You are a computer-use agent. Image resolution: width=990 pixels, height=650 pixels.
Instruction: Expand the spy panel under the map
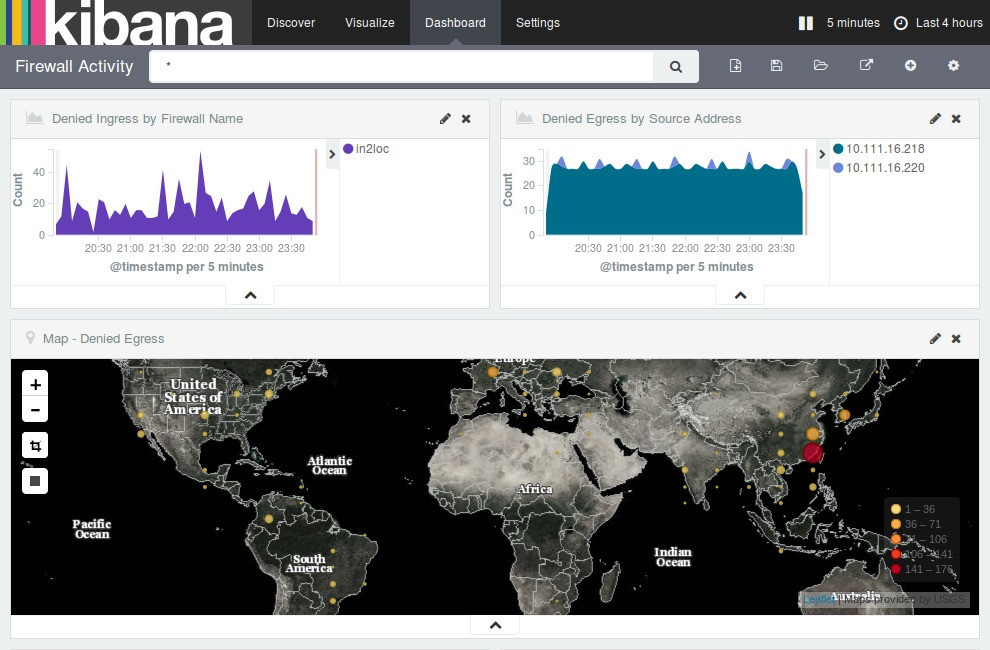coord(495,625)
